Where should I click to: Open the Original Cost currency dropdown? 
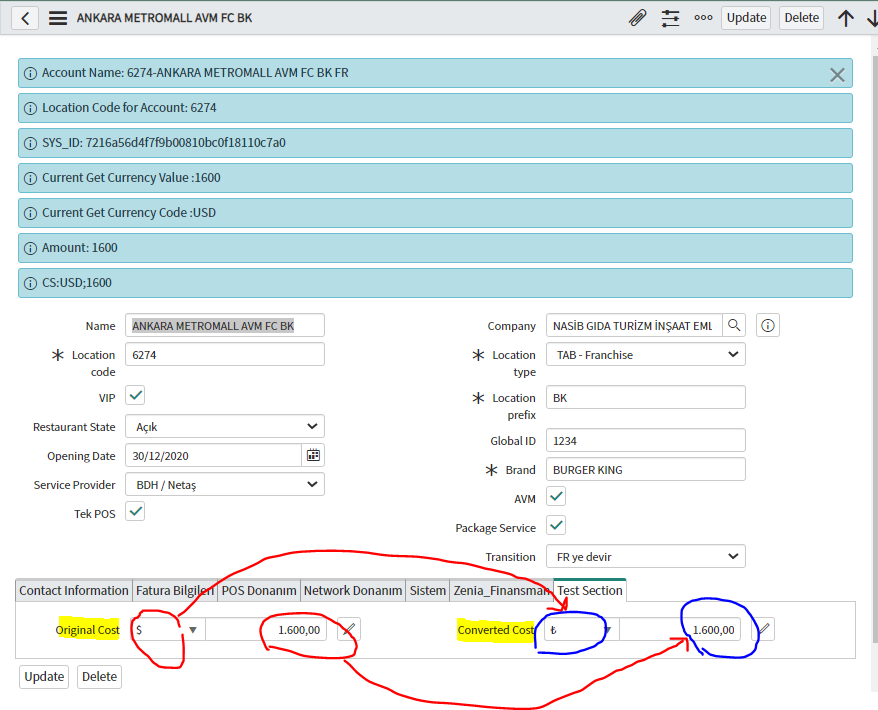pyautogui.click(x=193, y=629)
